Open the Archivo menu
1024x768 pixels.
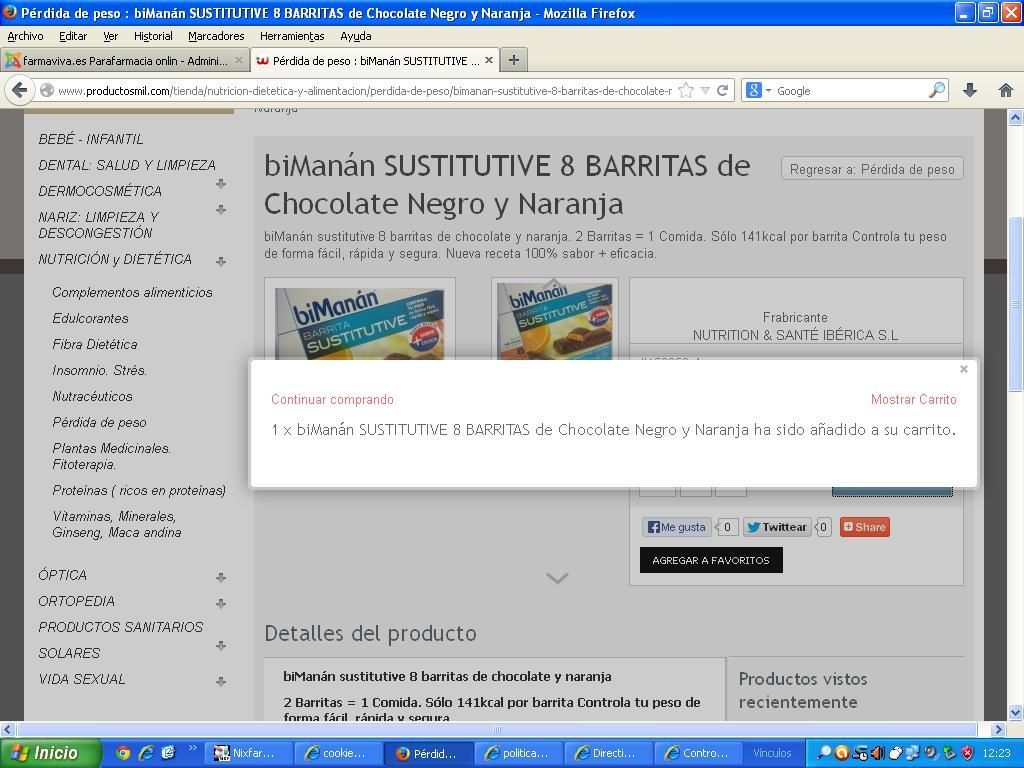point(25,36)
